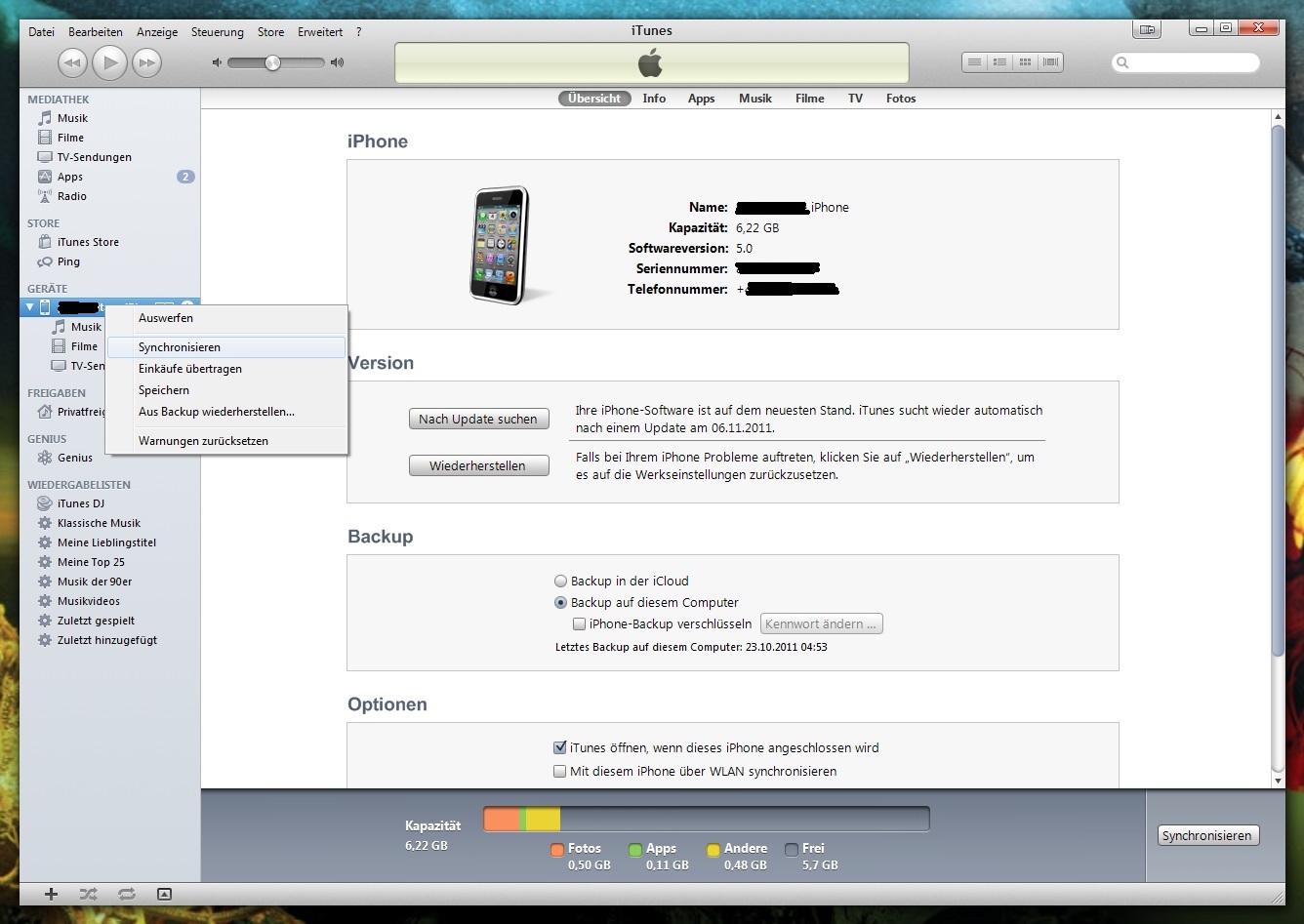
Task: Choose Aus Backup wiederherstellen from context menu
Action: 227,412
